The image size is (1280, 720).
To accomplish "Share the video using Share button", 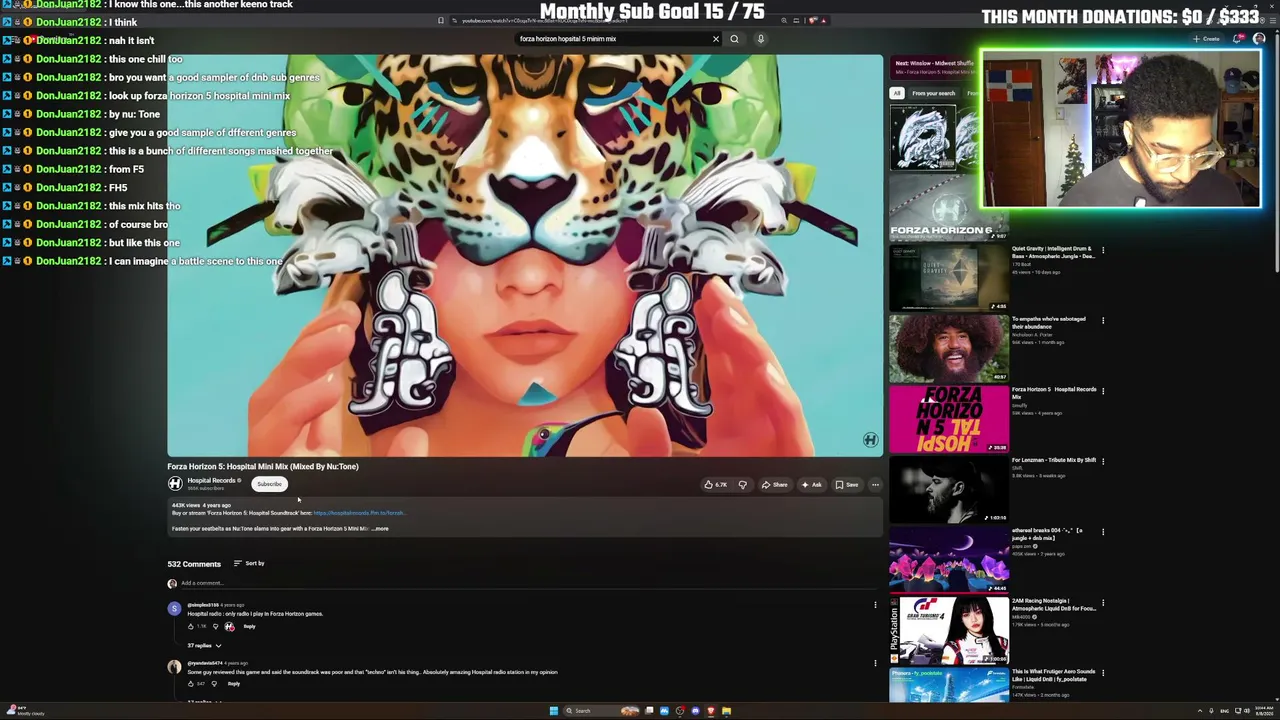I will pos(774,485).
